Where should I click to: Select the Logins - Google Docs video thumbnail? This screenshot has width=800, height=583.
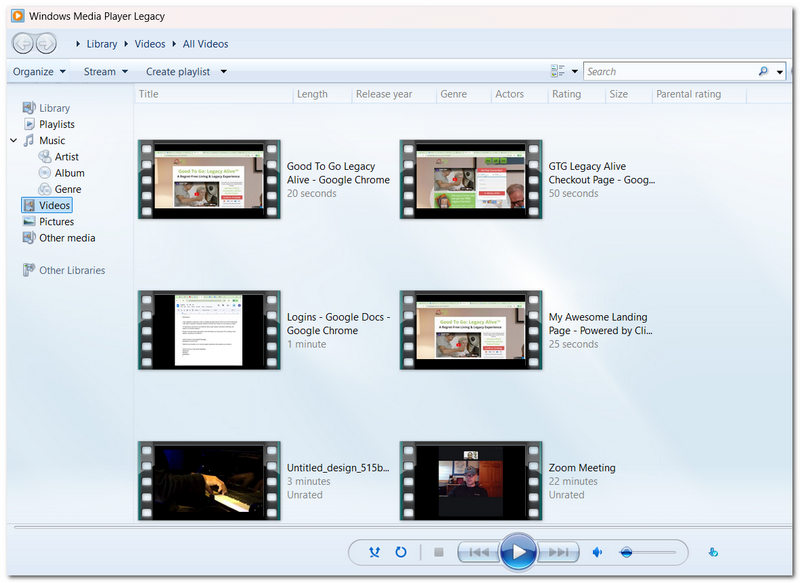[x=209, y=331]
